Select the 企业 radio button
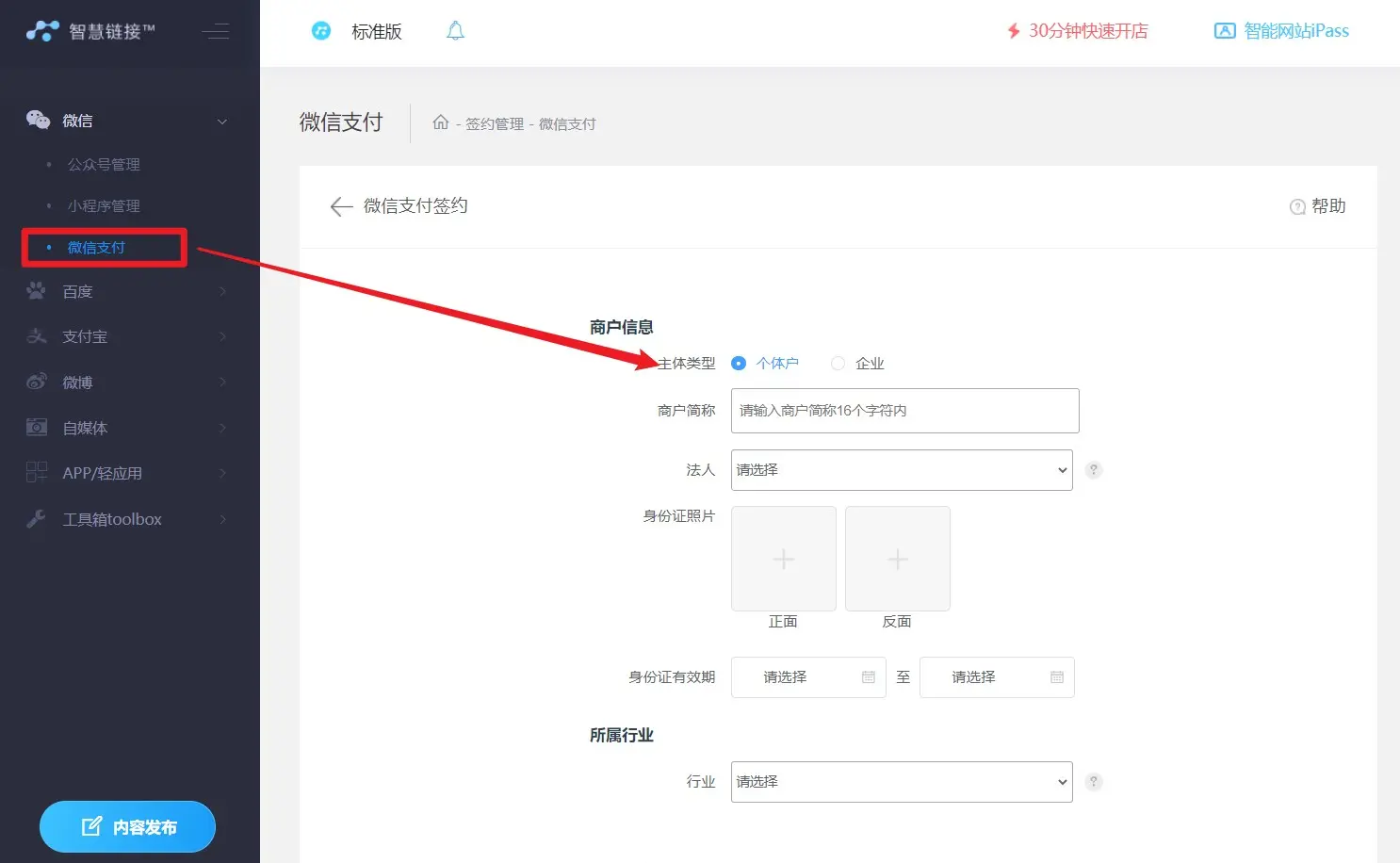The height and width of the screenshot is (863, 1400). coord(838,364)
